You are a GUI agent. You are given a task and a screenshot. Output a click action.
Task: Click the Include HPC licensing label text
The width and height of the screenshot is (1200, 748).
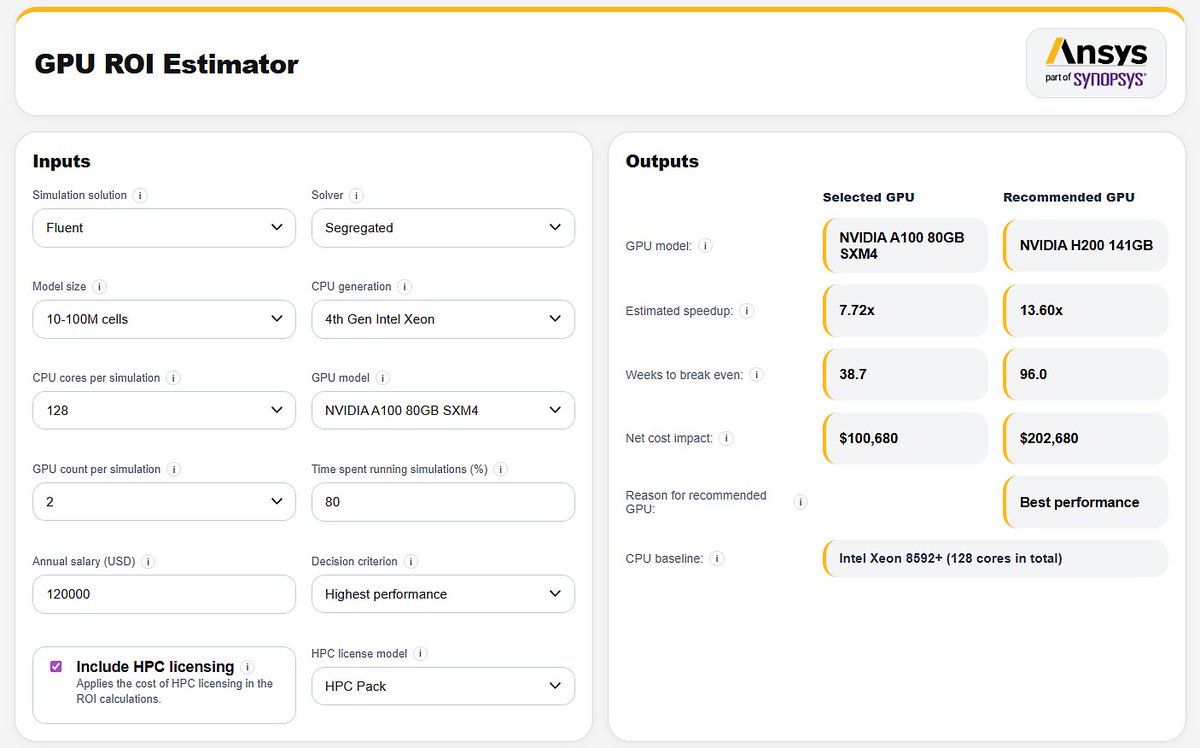pos(155,667)
